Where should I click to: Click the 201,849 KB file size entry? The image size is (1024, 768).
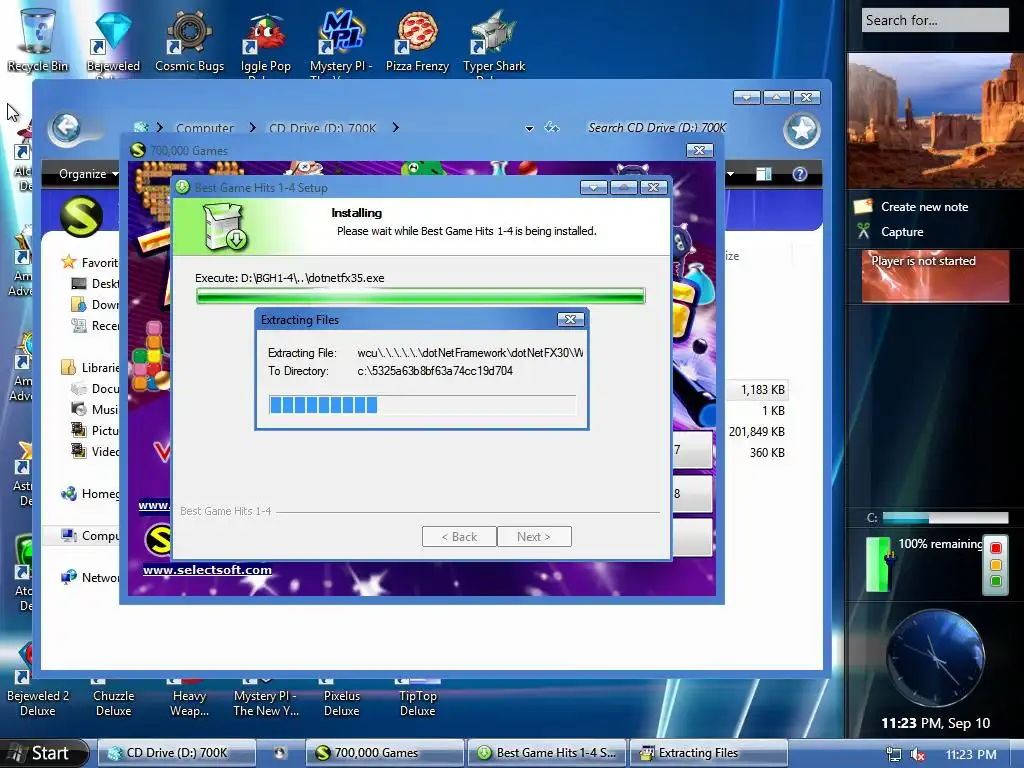point(756,432)
